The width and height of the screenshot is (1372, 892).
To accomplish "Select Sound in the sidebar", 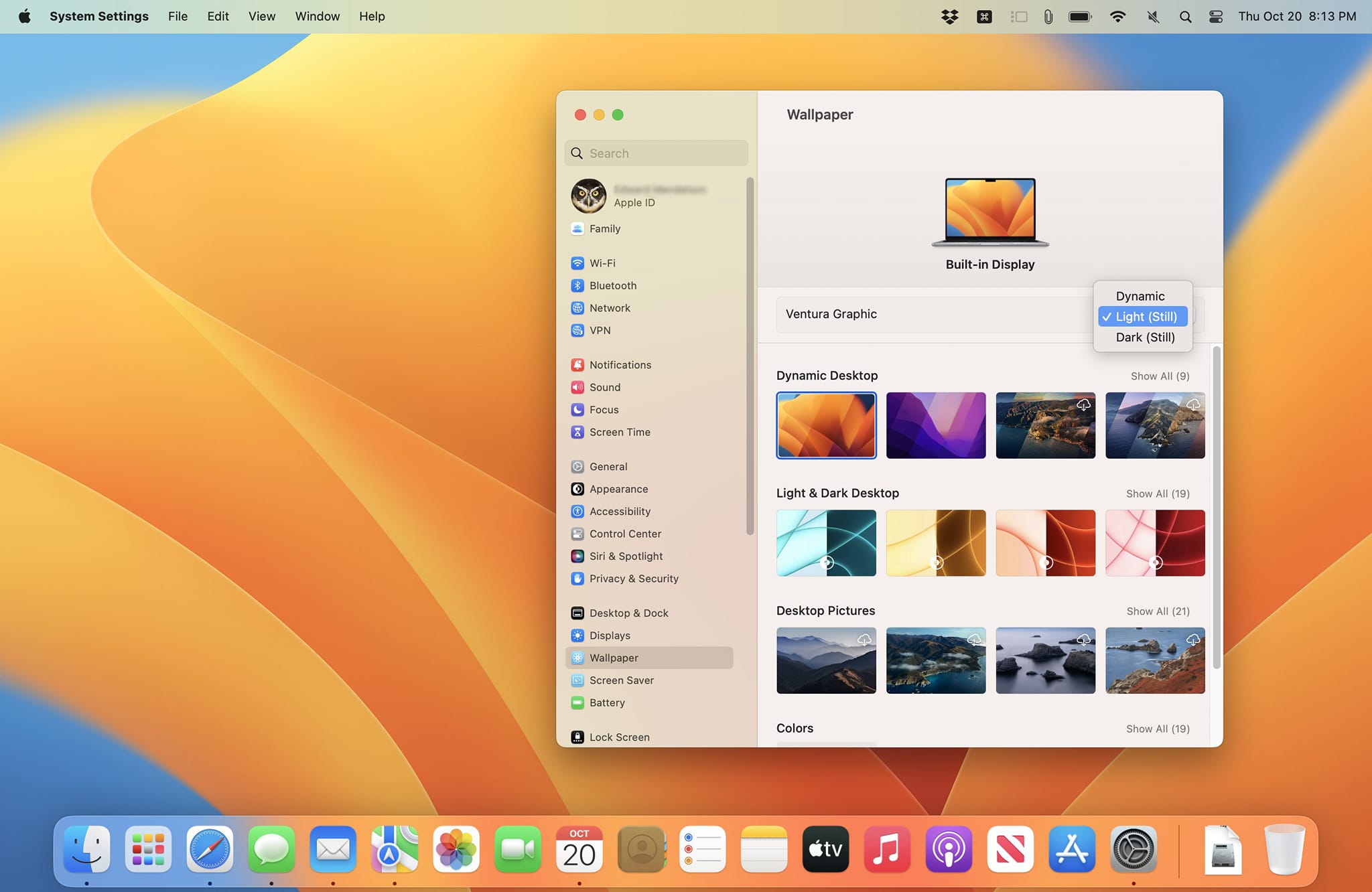I will 605,387.
